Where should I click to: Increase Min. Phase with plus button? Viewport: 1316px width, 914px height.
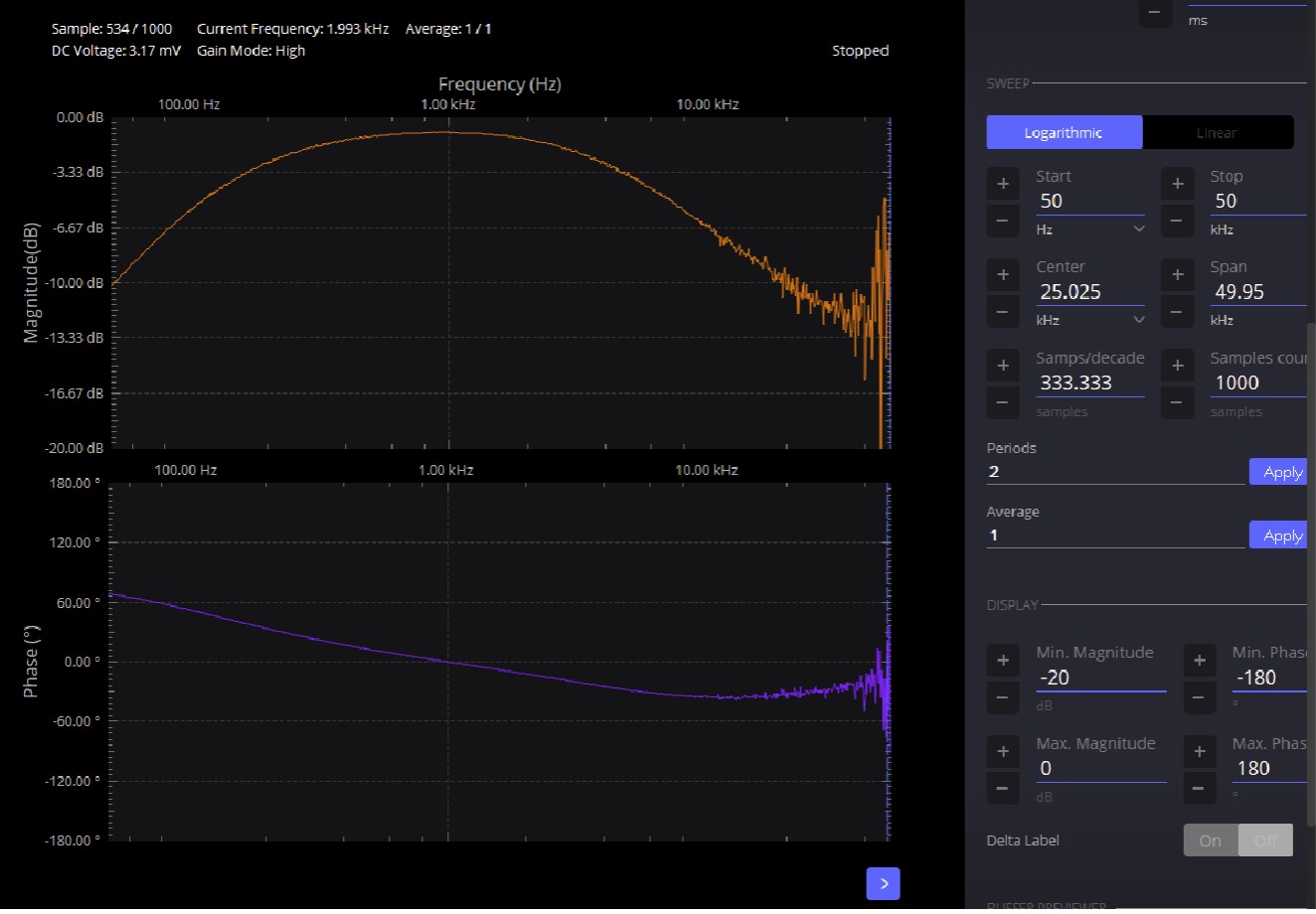tap(1200, 660)
